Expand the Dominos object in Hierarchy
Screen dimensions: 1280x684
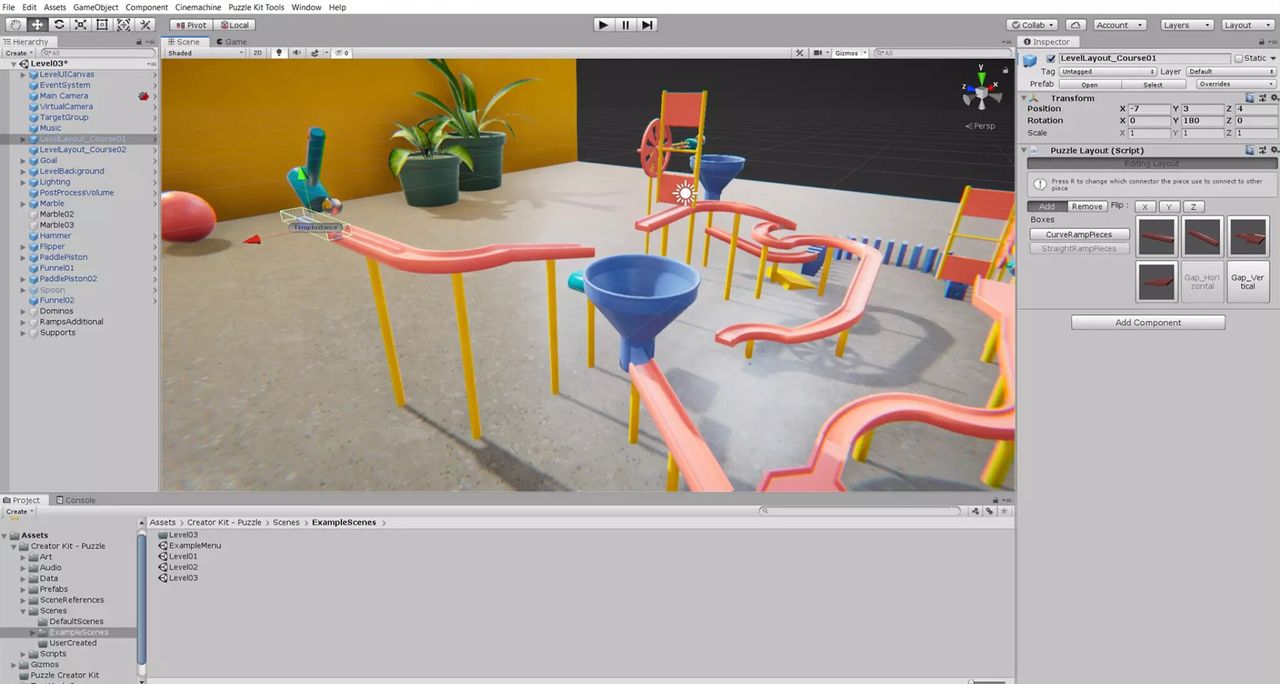click(24, 311)
